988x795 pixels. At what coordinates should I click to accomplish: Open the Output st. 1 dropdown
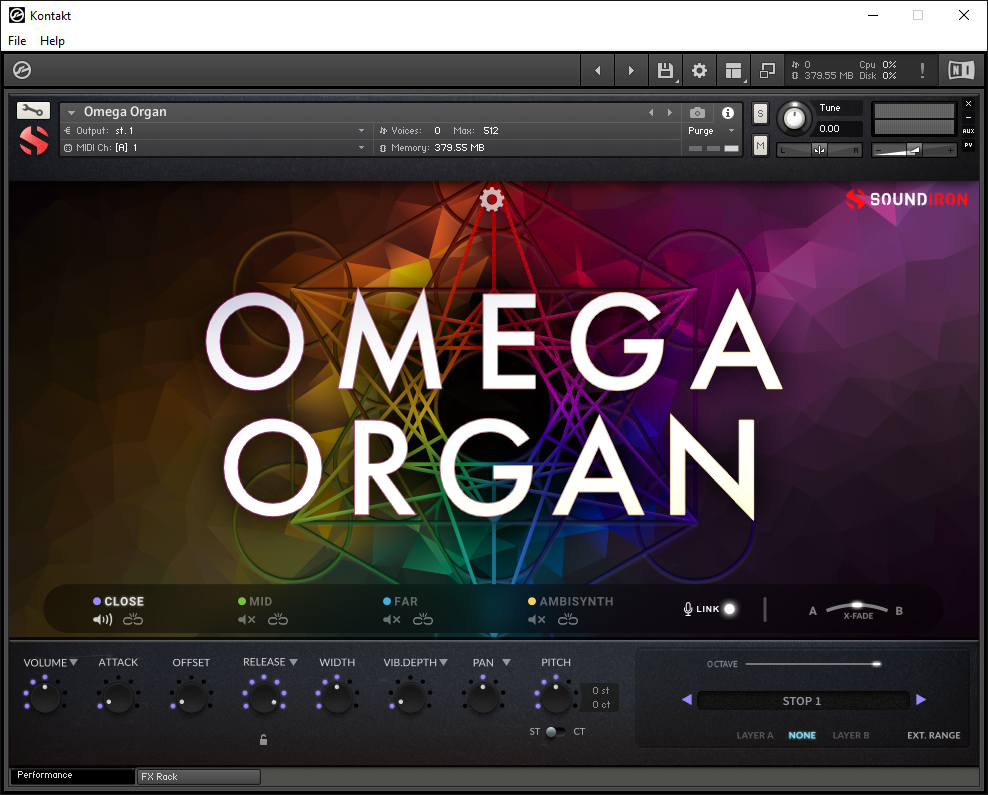[362, 130]
